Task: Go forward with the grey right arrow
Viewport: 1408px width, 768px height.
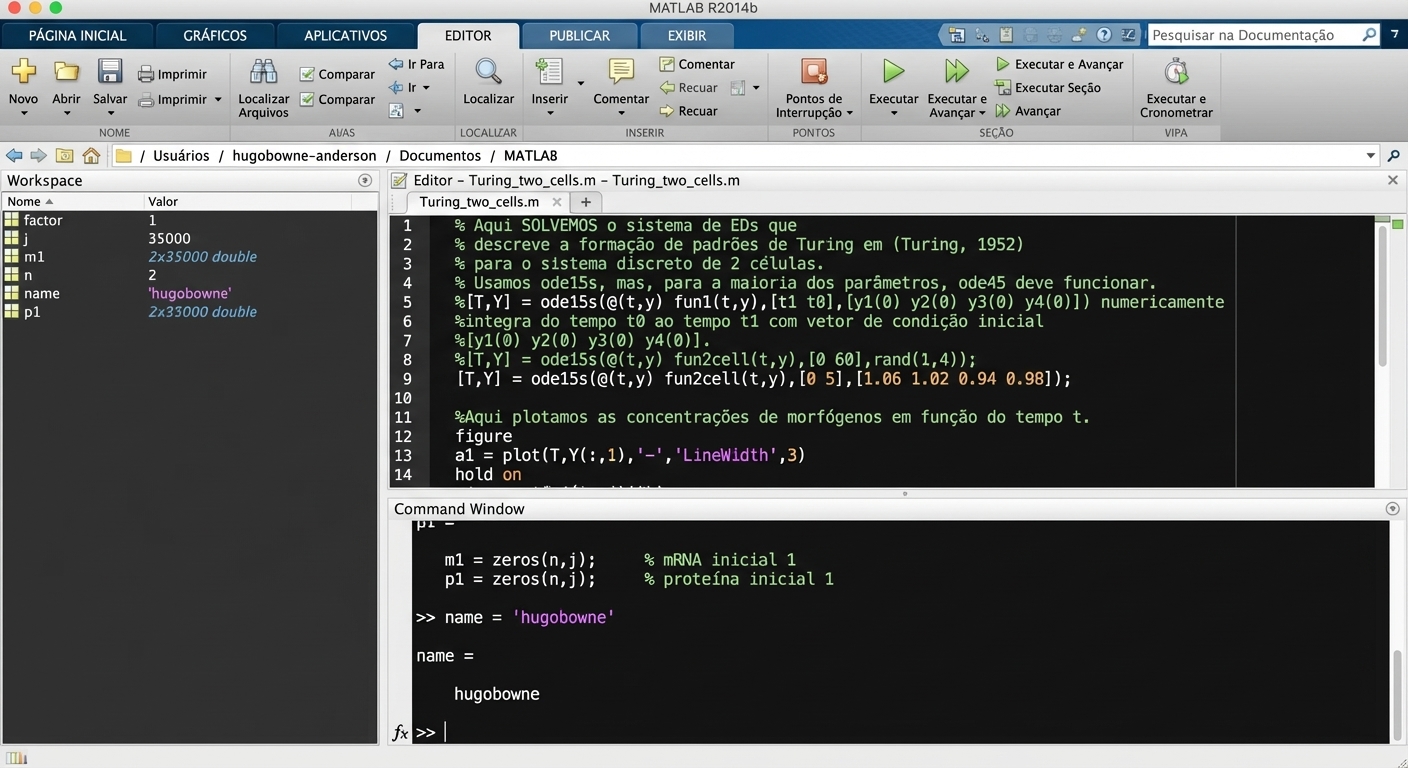Action: click(x=38, y=155)
